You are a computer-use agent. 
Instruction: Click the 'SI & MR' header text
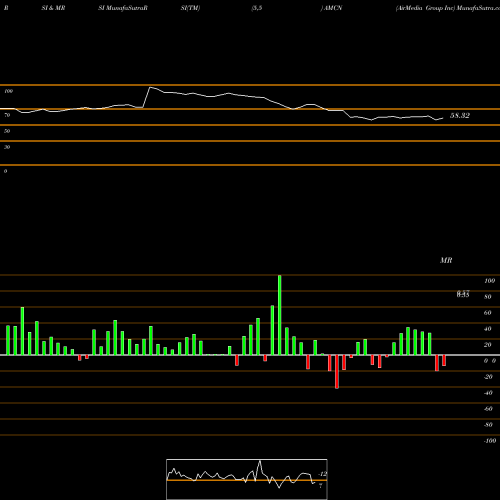(53, 8)
